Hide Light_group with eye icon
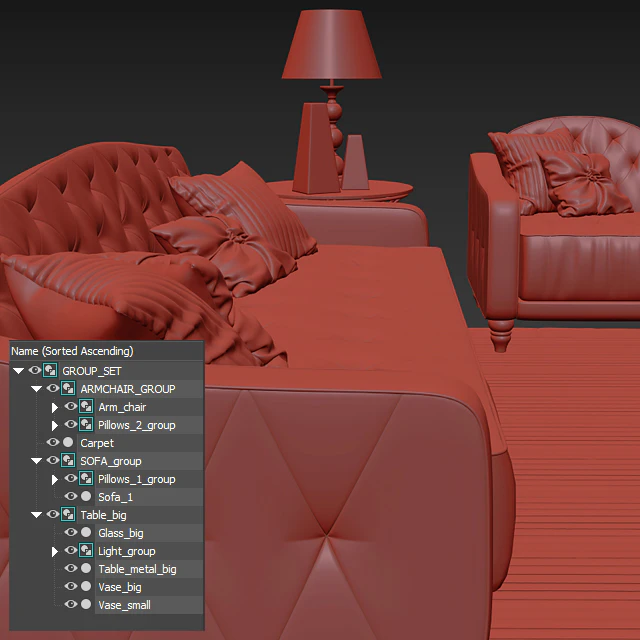The image size is (640, 640). point(71,550)
